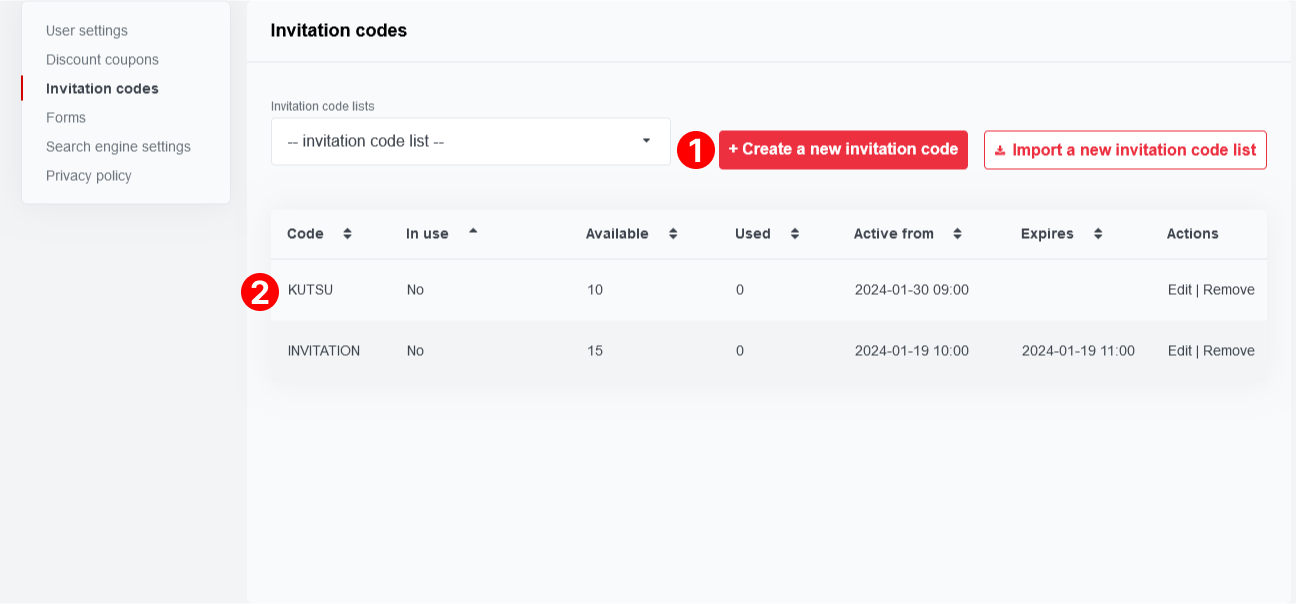Click Import a new invitation code list
The width and height of the screenshot is (1296, 604).
pyautogui.click(x=1125, y=150)
